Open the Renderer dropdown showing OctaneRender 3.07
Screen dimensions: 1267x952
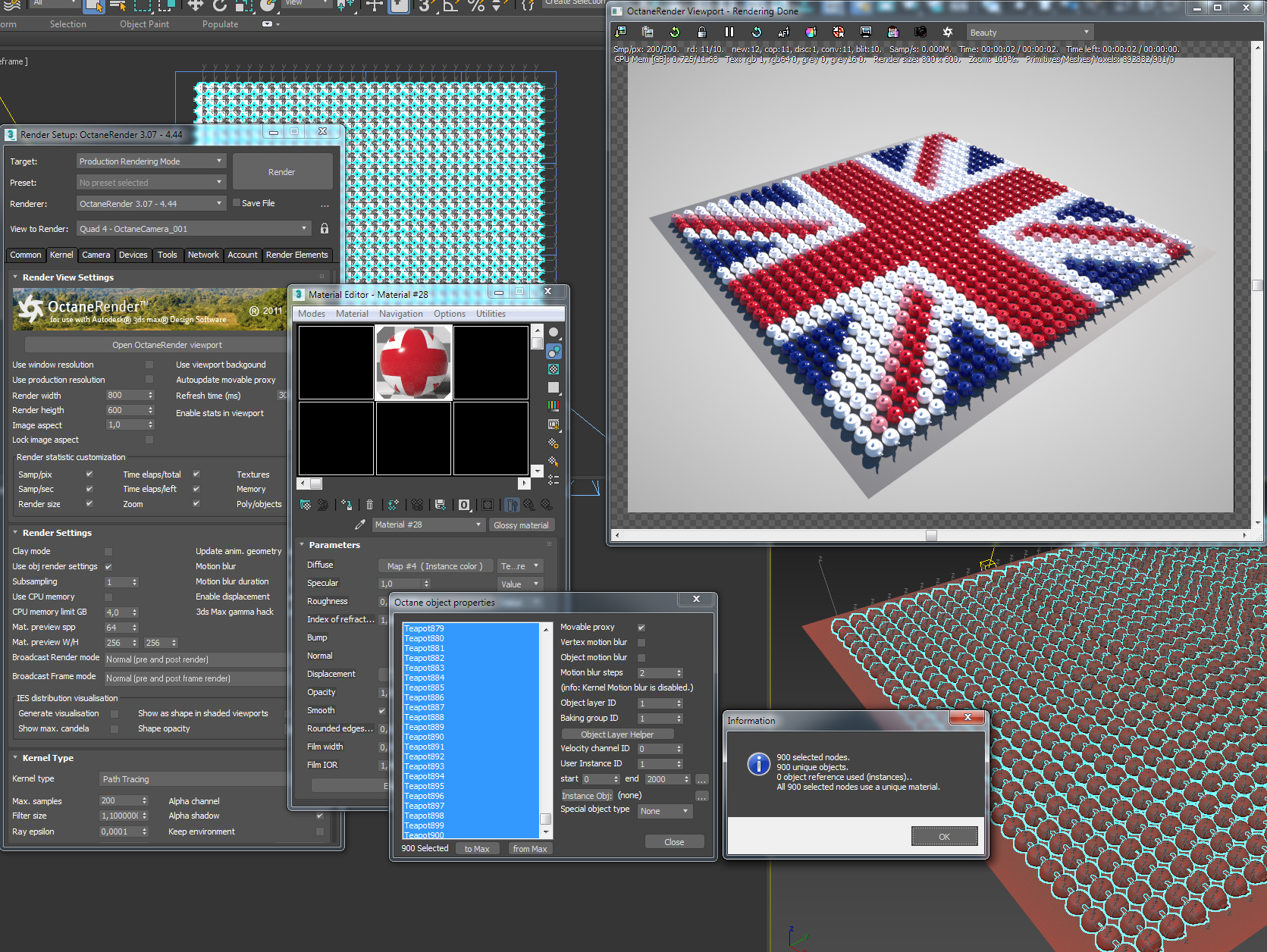coord(151,204)
